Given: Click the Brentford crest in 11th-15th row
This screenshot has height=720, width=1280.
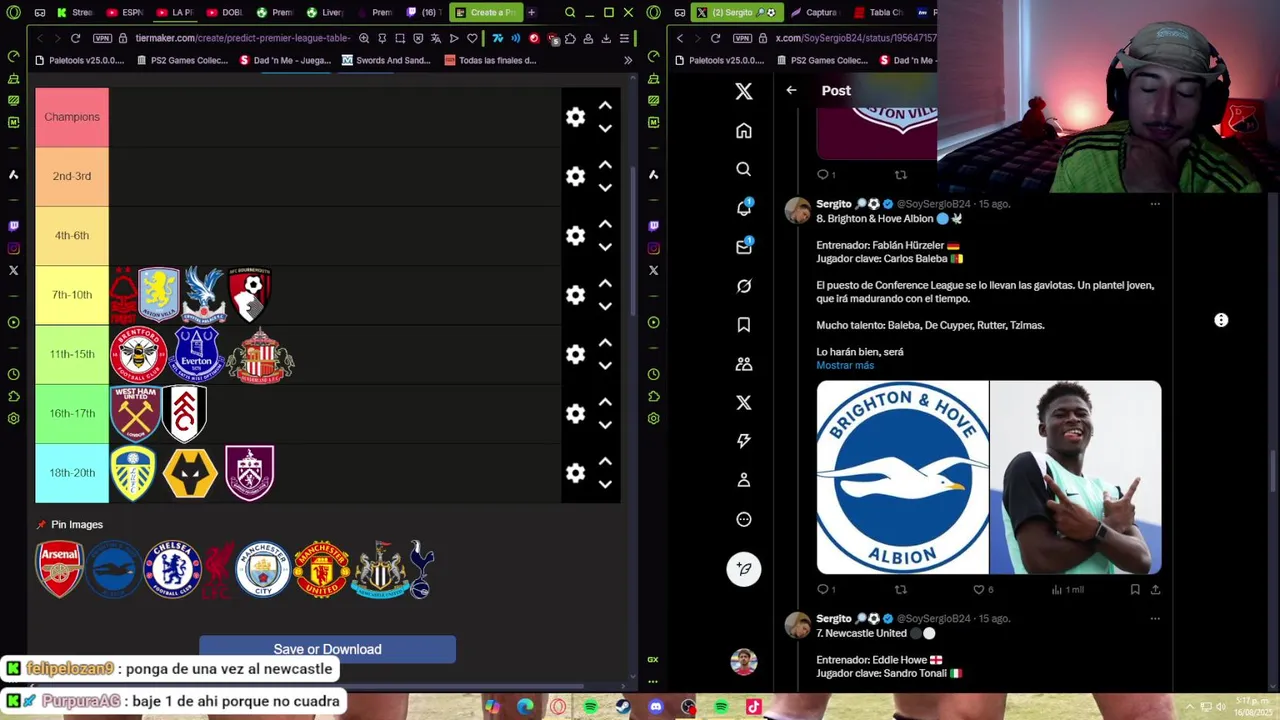Looking at the screenshot, I should pyautogui.click(x=138, y=355).
